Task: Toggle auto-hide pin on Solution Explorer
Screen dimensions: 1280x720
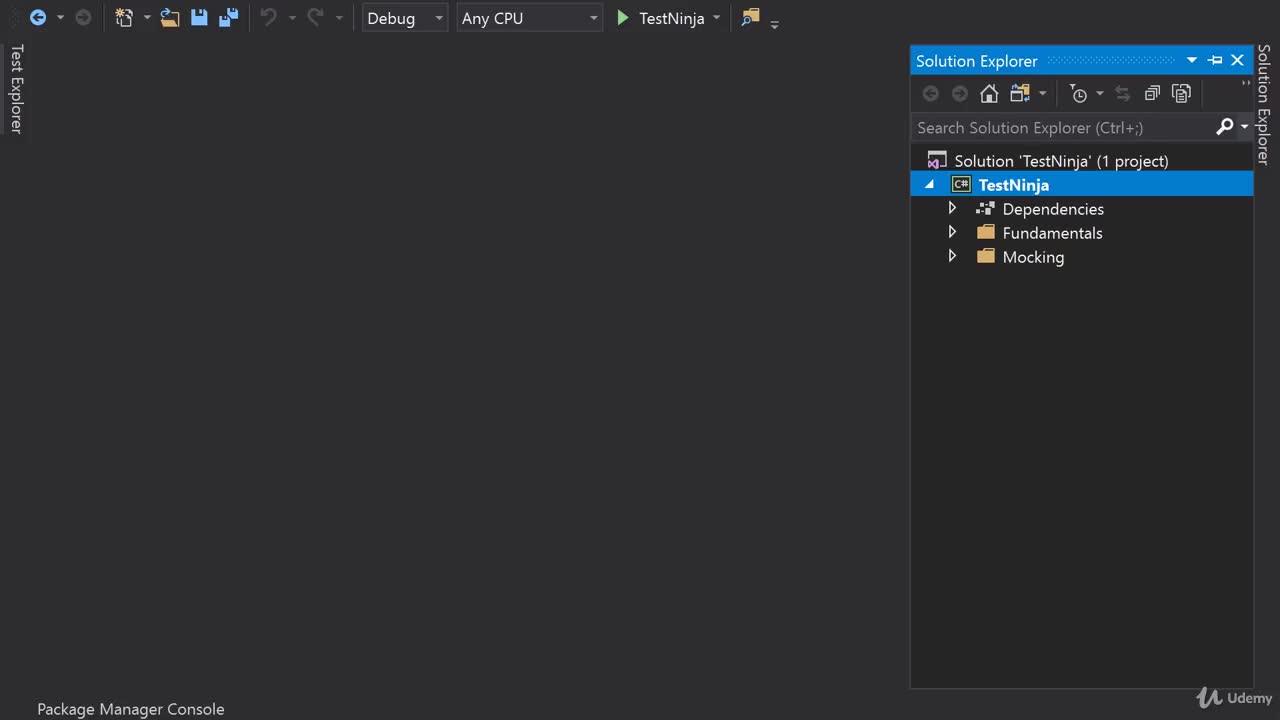Action: point(1215,60)
